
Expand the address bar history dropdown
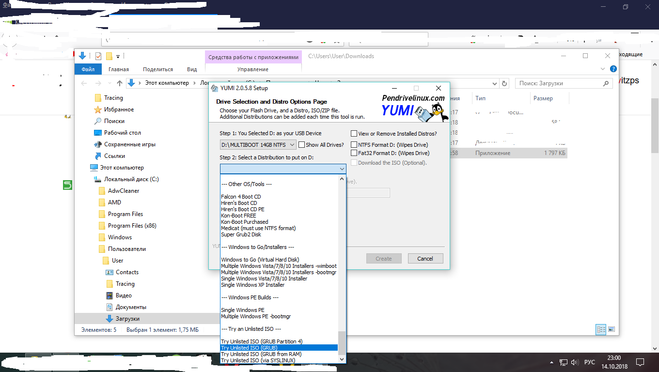coord(495,83)
